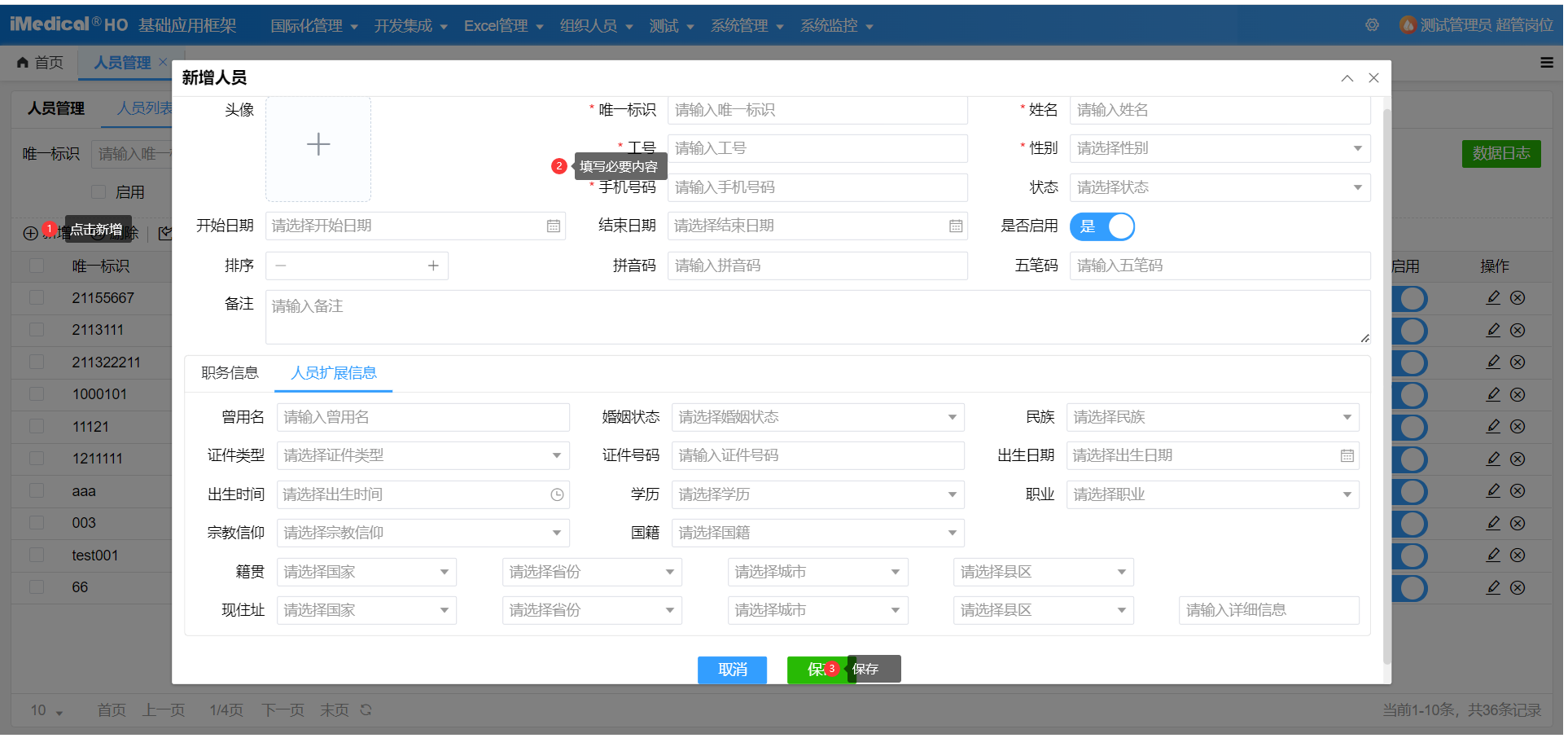Viewport: 1568px width, 738px height.
Task: Open 开发集成 menu
Action: tap(410, 26)
